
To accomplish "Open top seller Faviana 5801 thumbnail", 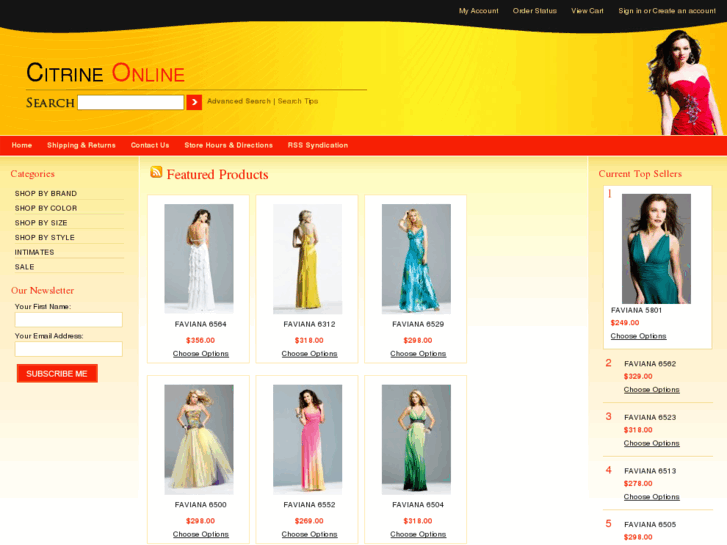I will (656, 249).
